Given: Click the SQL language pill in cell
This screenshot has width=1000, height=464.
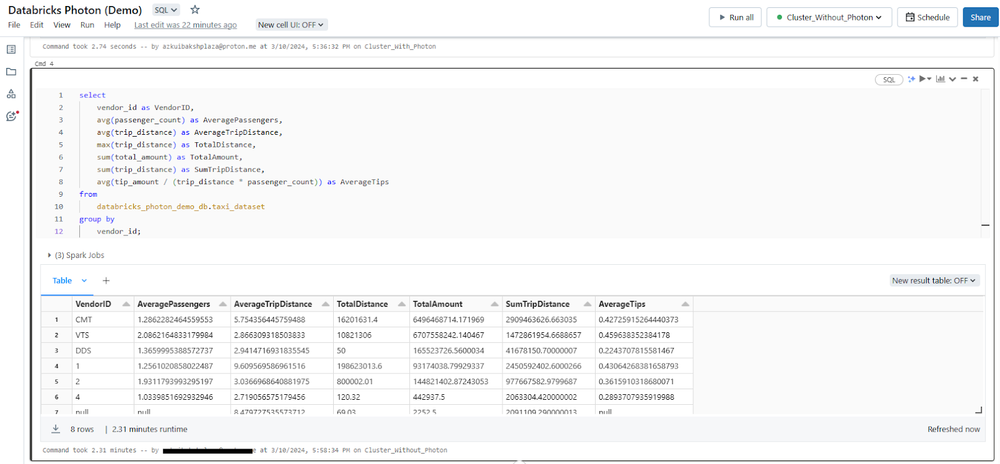Looking at the screenshot, I should coord(888,79).
